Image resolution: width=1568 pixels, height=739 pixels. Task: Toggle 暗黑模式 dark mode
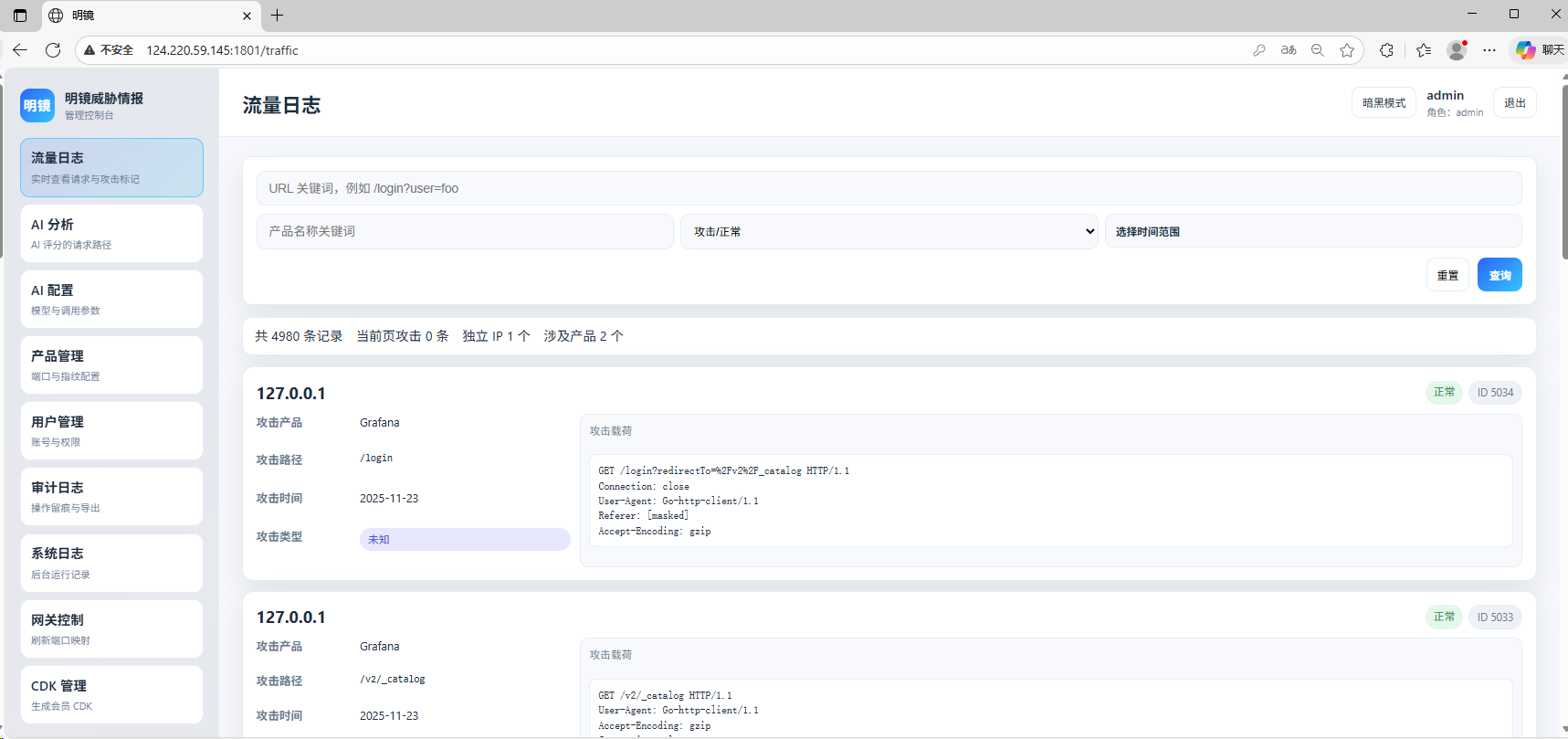click(1384, 102)
